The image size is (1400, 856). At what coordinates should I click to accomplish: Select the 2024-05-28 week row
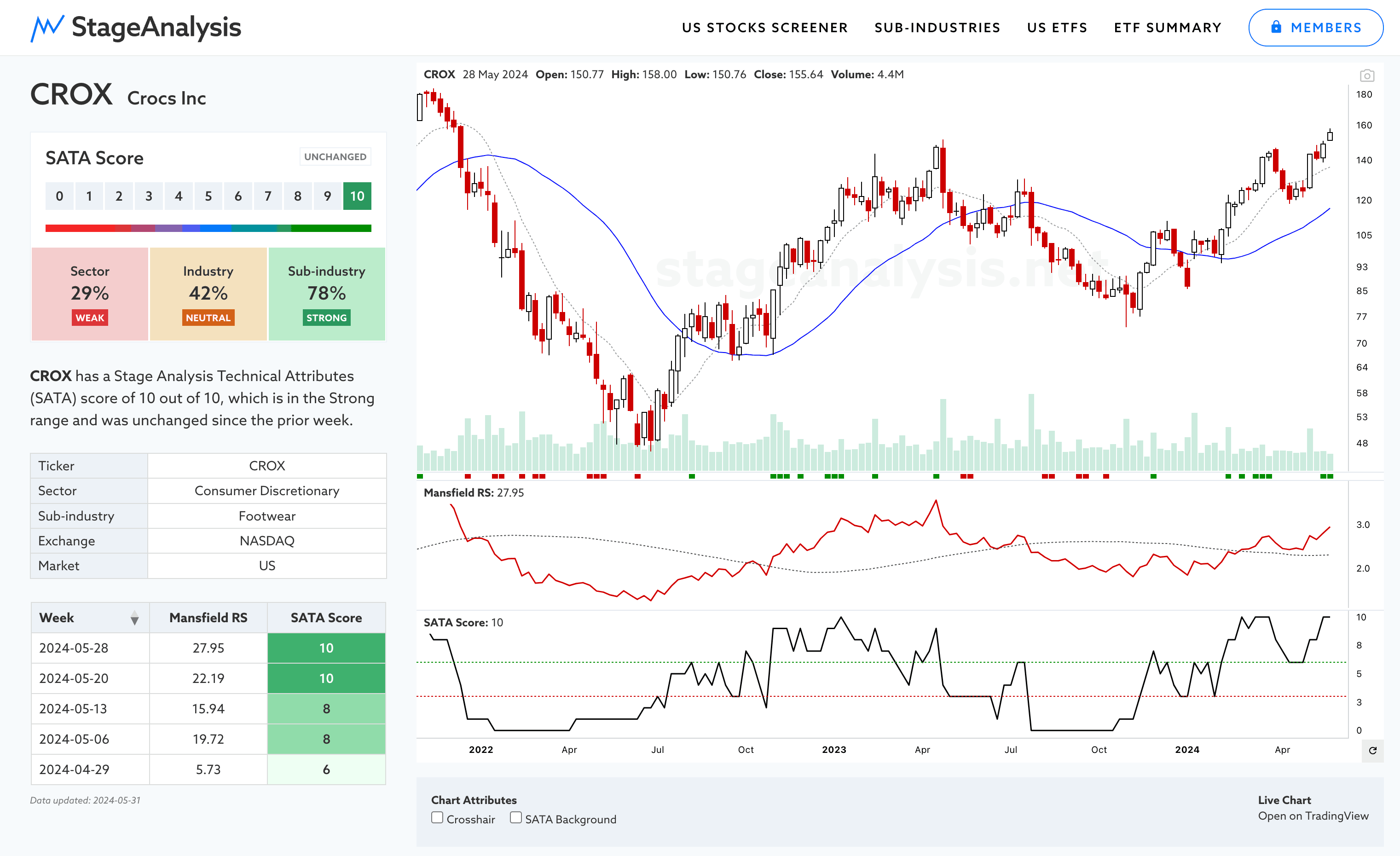coord(208,648)
